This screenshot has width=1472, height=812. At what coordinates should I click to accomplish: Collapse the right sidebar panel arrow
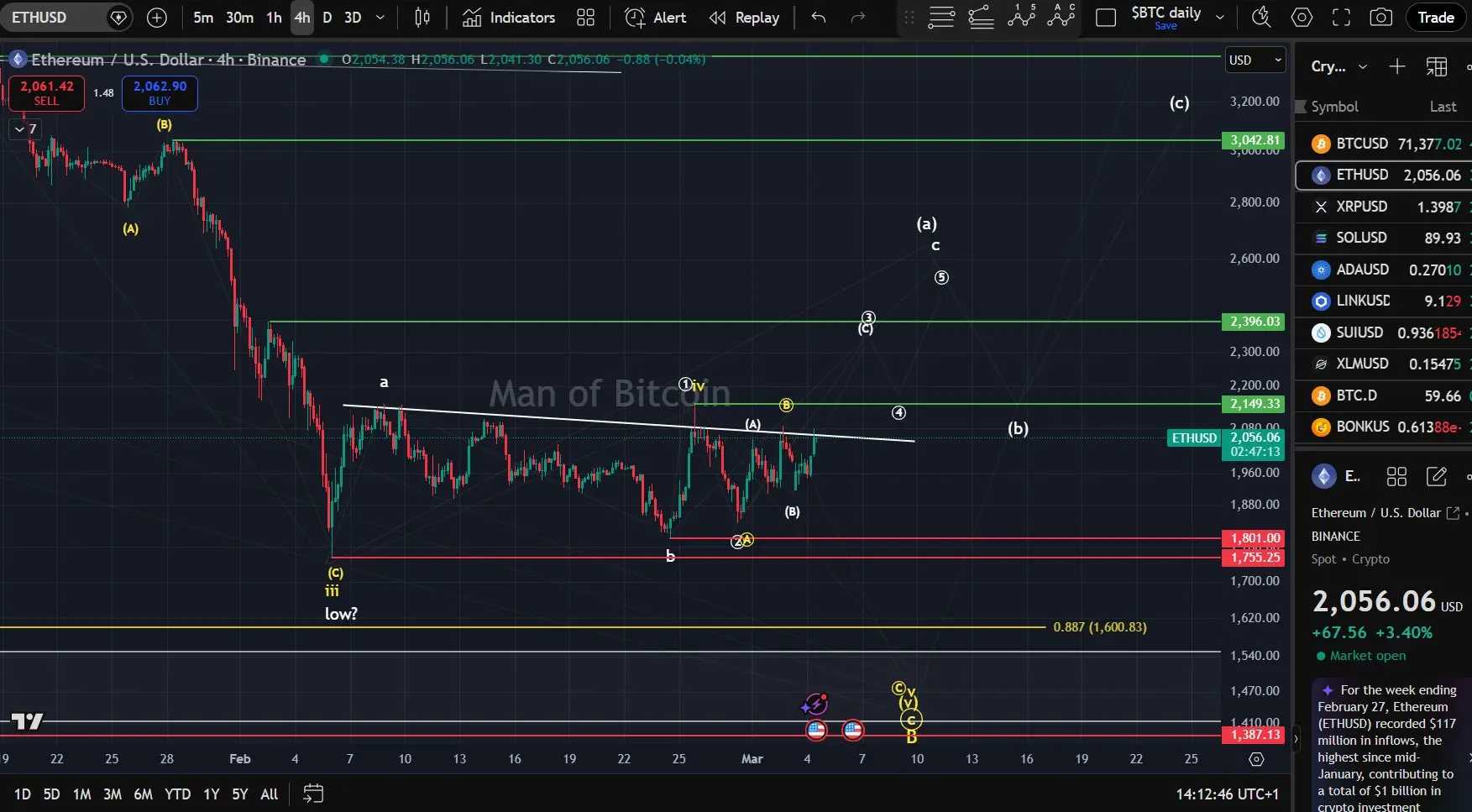(x=1296, y=740)
